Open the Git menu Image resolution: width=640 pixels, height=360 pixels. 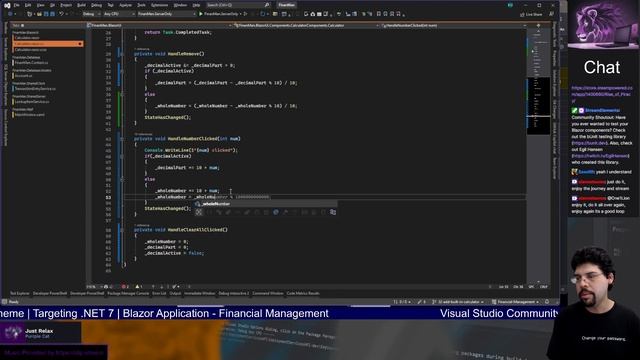click(52, 5)
